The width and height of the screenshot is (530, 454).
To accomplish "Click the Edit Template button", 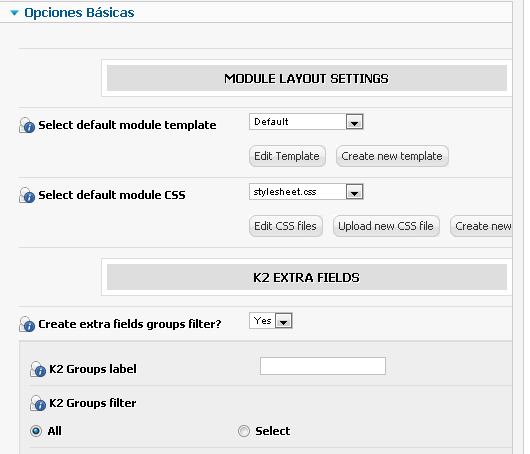I will (287, 156).
